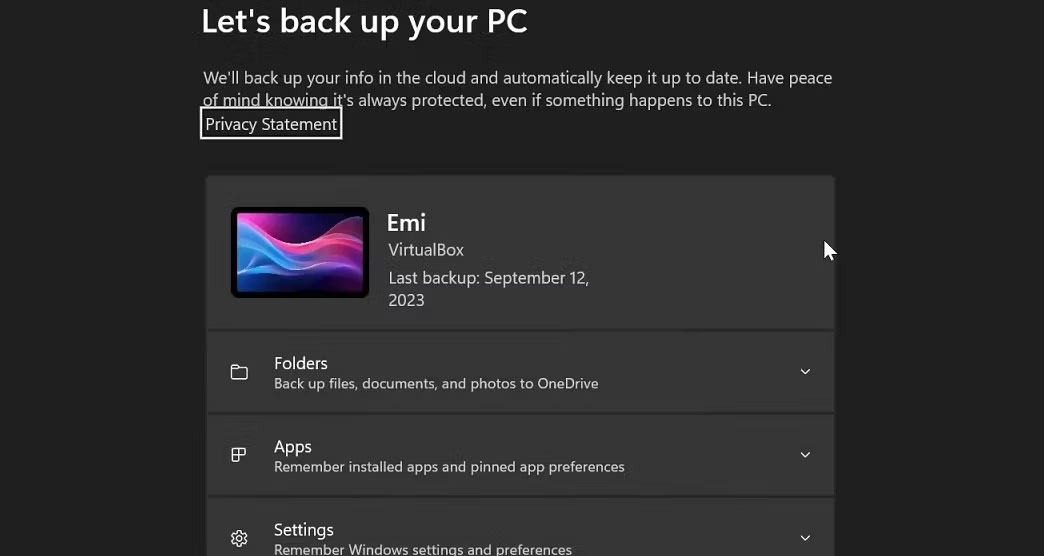Expand the Folders section chevron
The image size is (1044, 556).
pos(805,372)
